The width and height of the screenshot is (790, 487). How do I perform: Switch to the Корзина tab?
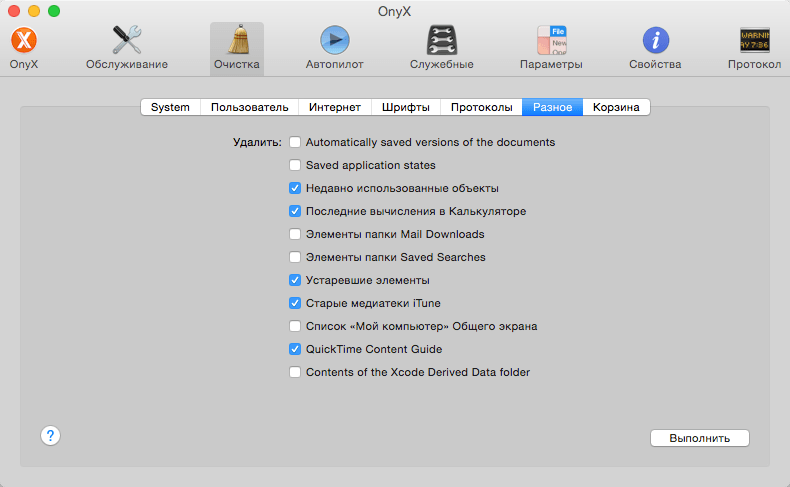(x=616, y=107)
